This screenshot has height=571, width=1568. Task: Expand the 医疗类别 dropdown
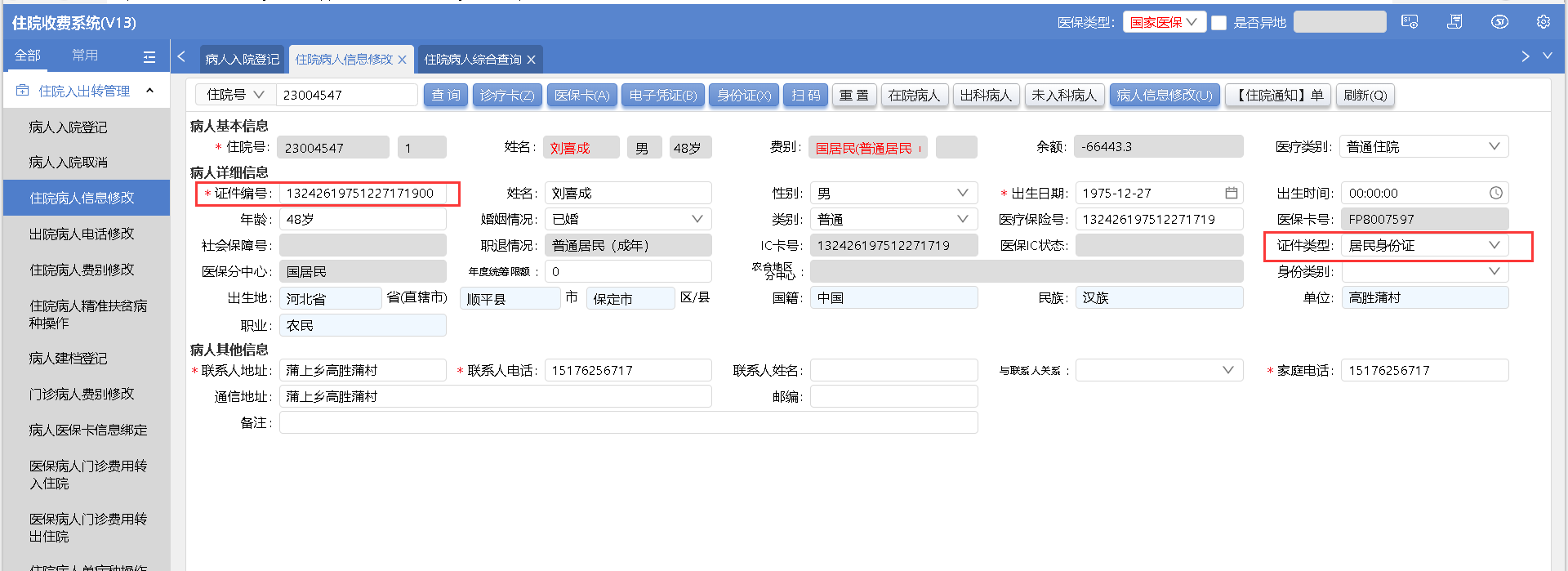tap(1424, 147)
